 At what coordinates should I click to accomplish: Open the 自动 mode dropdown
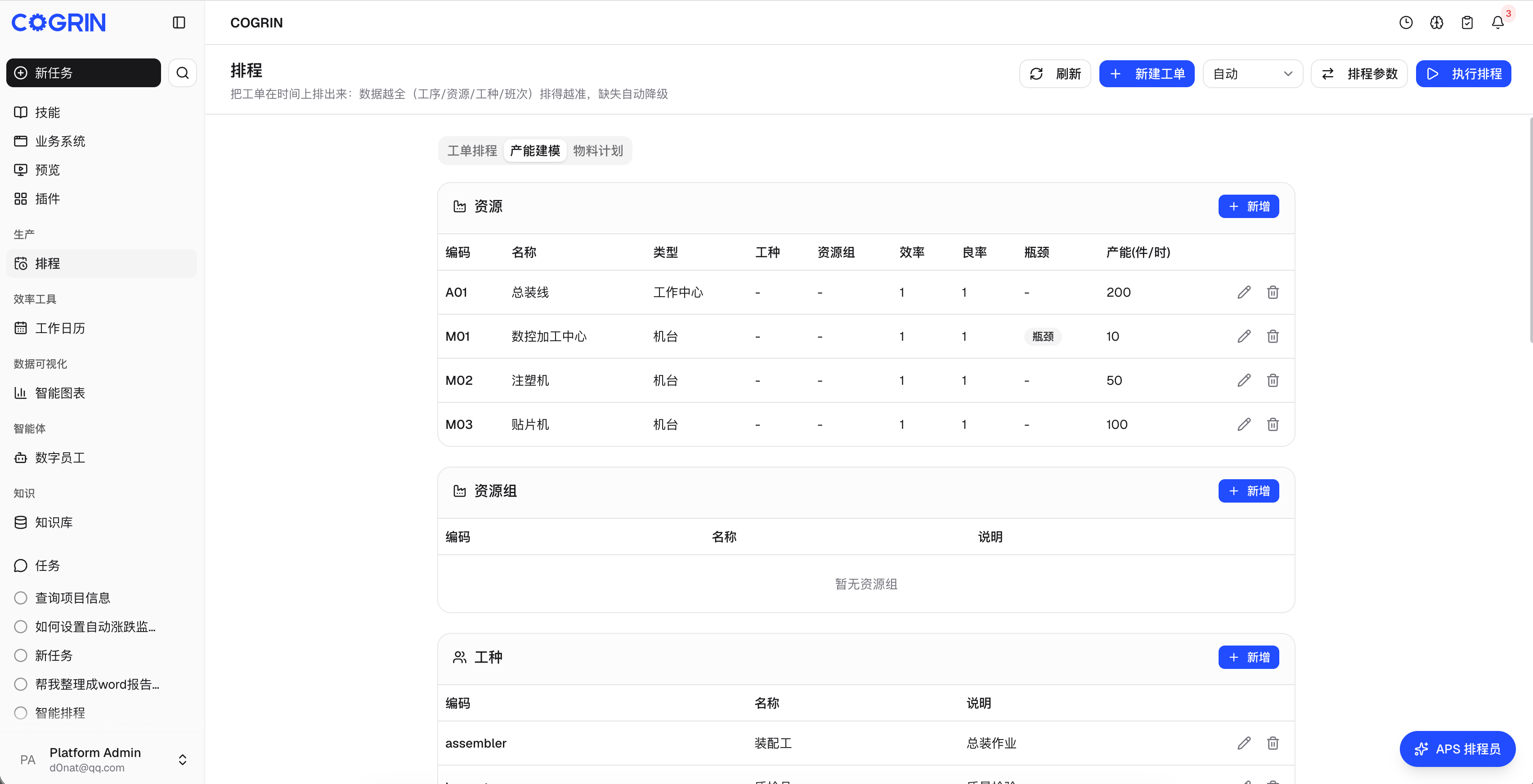click(1253, 74)
